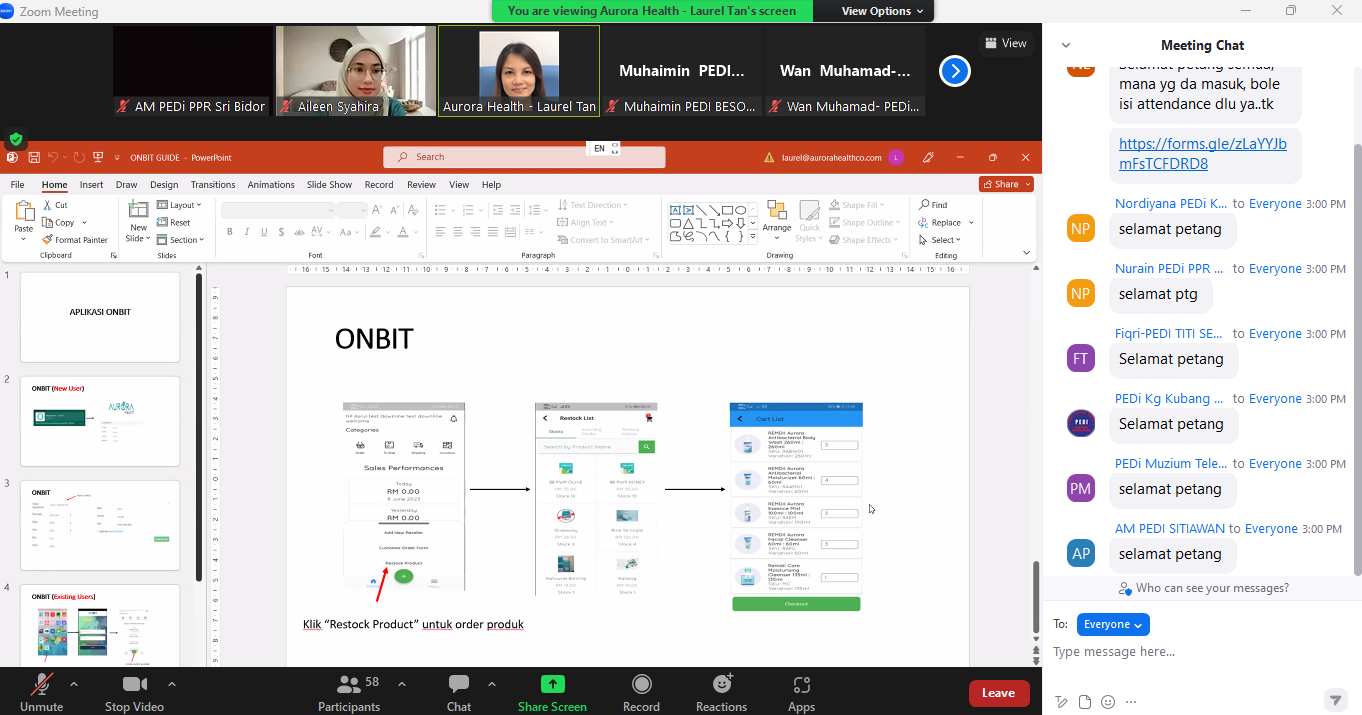The width and height of the screenshot is (1362, 715).
Task: Click the Arrange icon in Drawing group
Action: (x=778, y=210)
